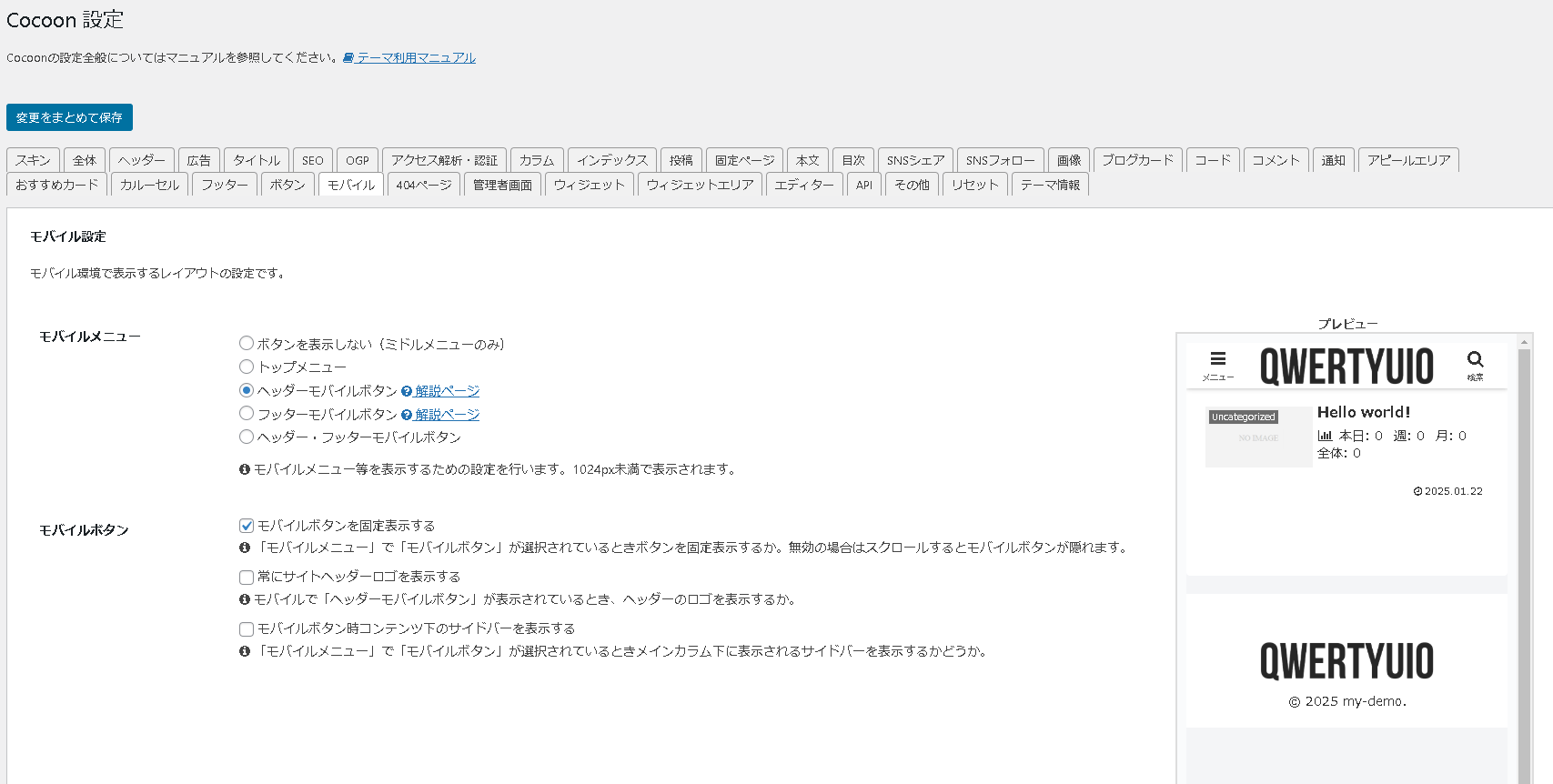Open the コード tab
This screenshot has height=784, width=1553.
pos(1213,160)
